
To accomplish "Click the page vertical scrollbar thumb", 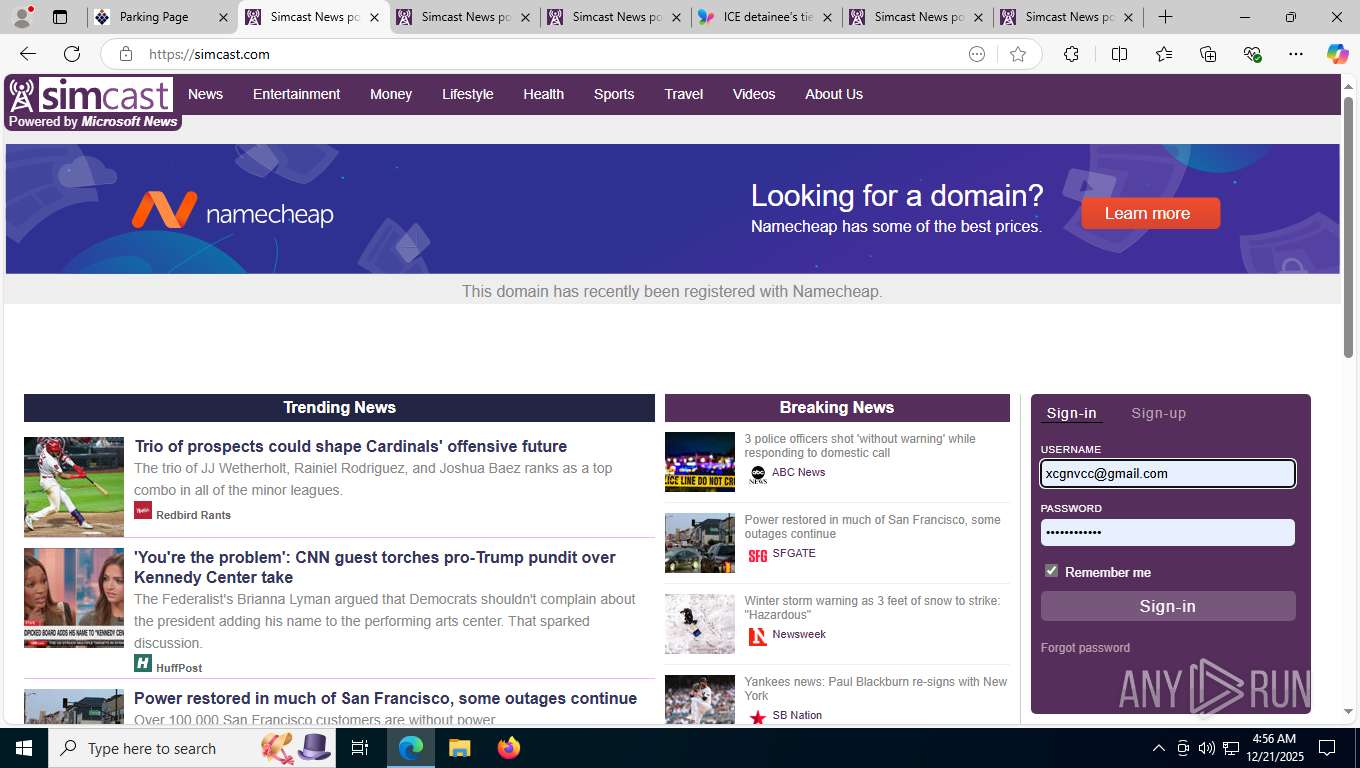I will (1348, 227).
